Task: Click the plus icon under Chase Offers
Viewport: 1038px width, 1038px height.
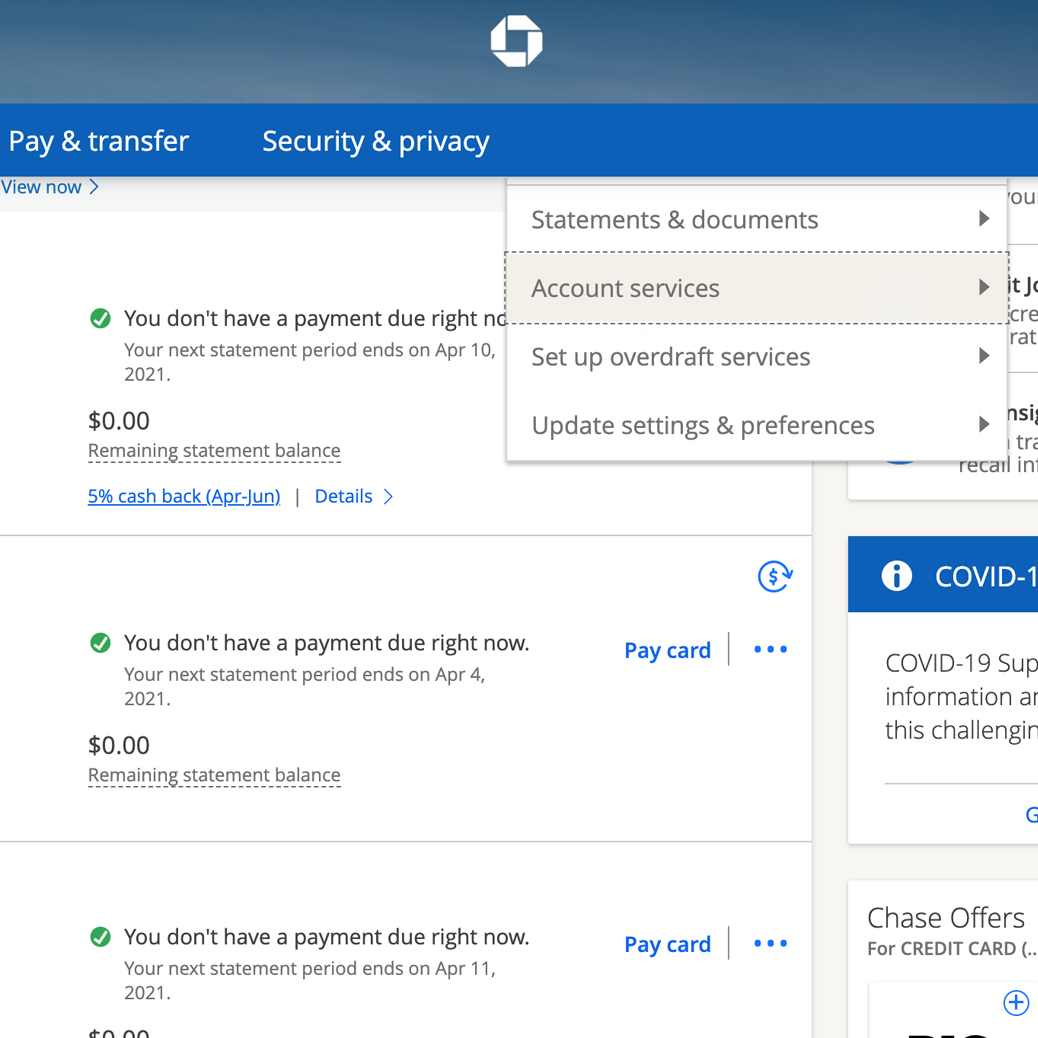Action: [1015, 1003]
